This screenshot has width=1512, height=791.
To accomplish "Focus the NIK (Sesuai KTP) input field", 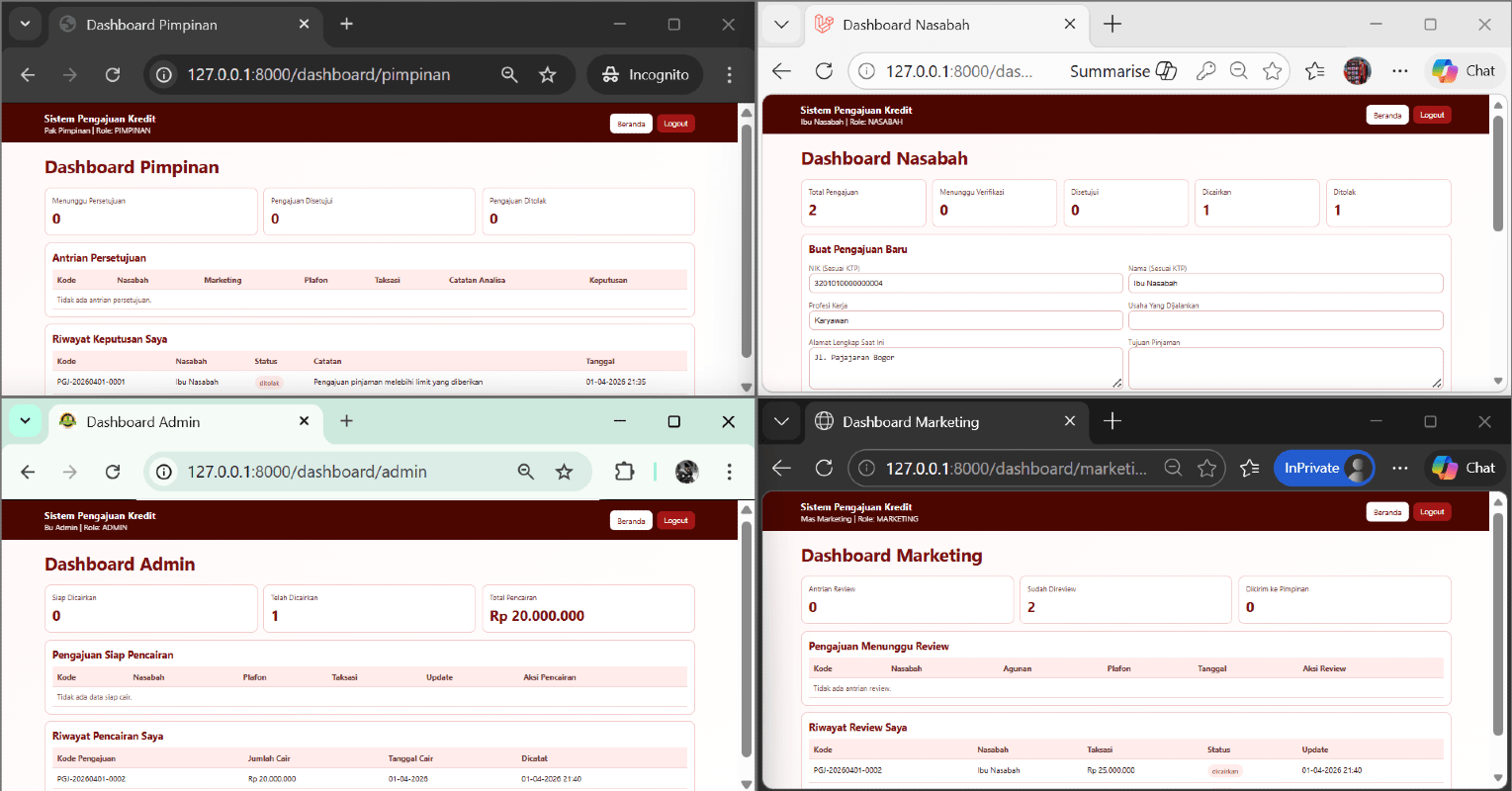I will 965,283.
